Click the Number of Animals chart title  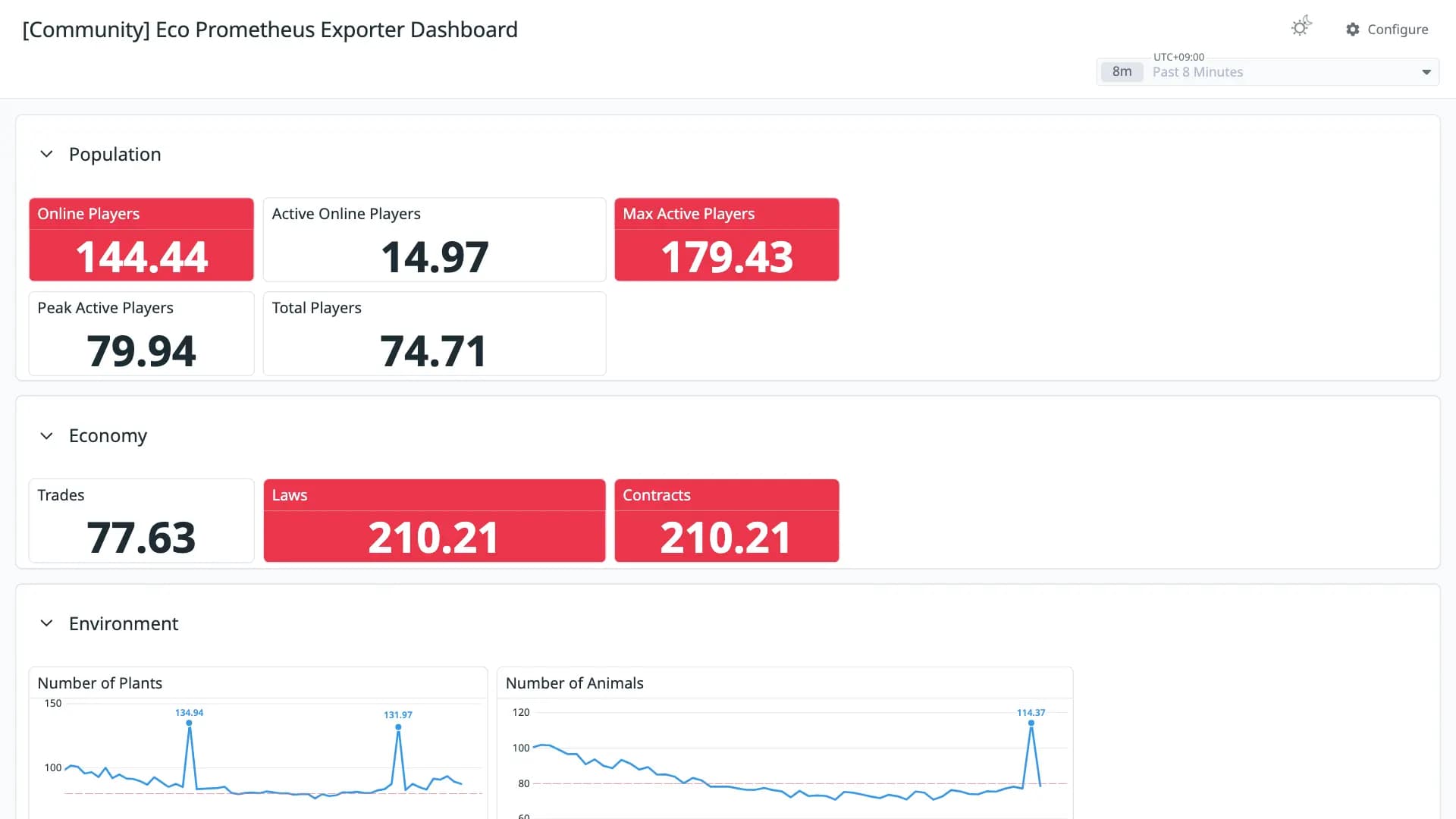coord(574,683)
